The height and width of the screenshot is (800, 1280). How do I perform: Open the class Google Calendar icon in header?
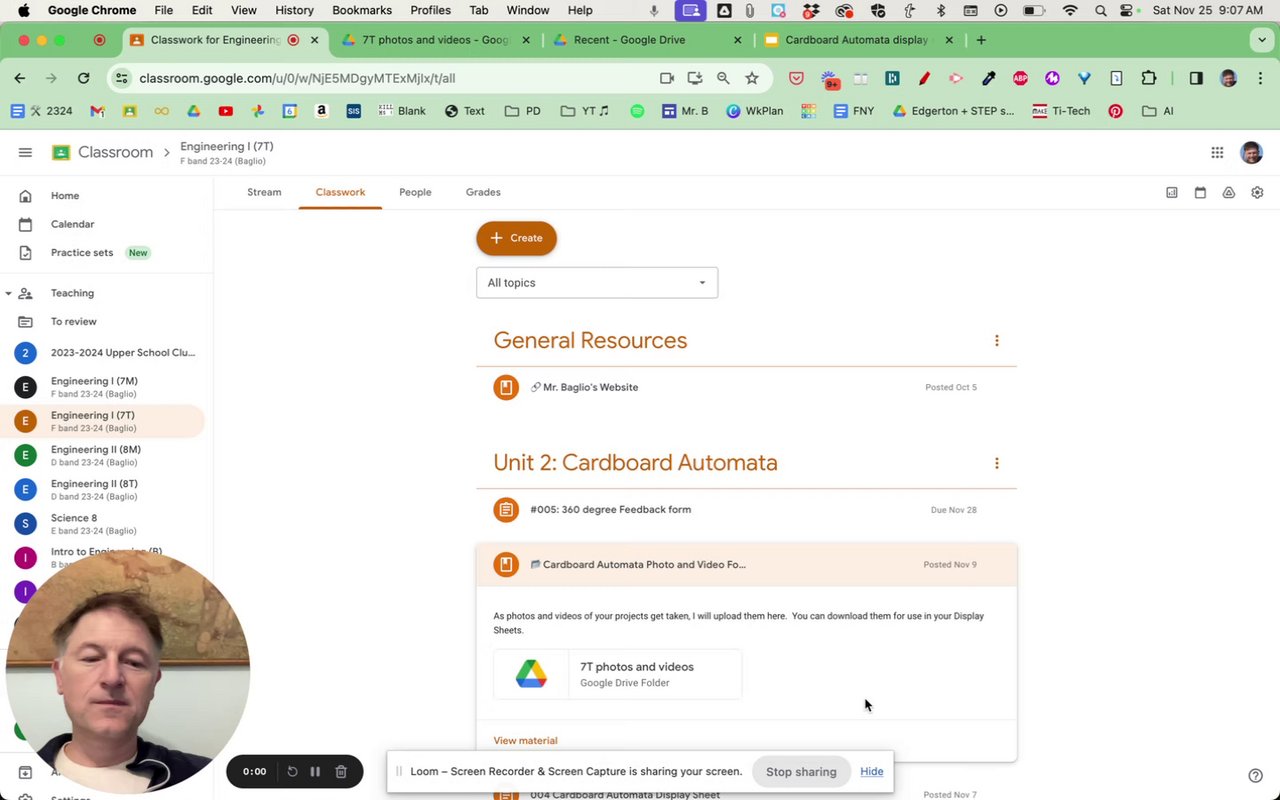click(1200, 192)
